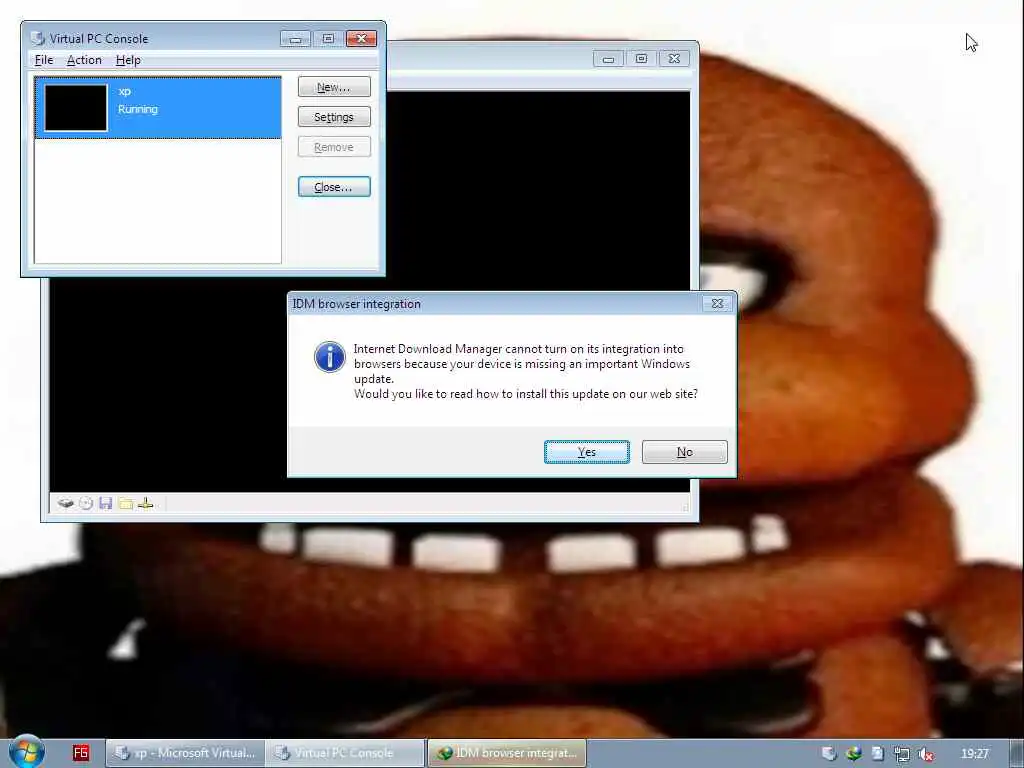This screenshot has width=1024, height=768.
Task: Launch the red FG pinned taskbar icon
Action: pyautogui.click(x=81, y=753)
